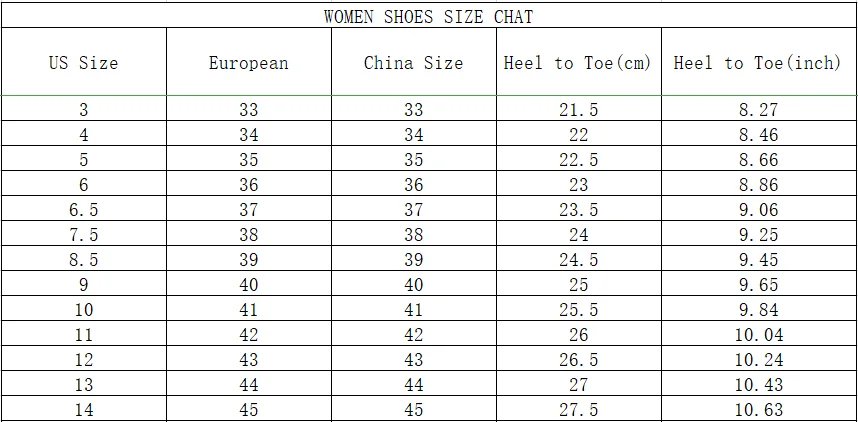
Task: Click the 9.06 inch cell
Action: tap(758, 210)
